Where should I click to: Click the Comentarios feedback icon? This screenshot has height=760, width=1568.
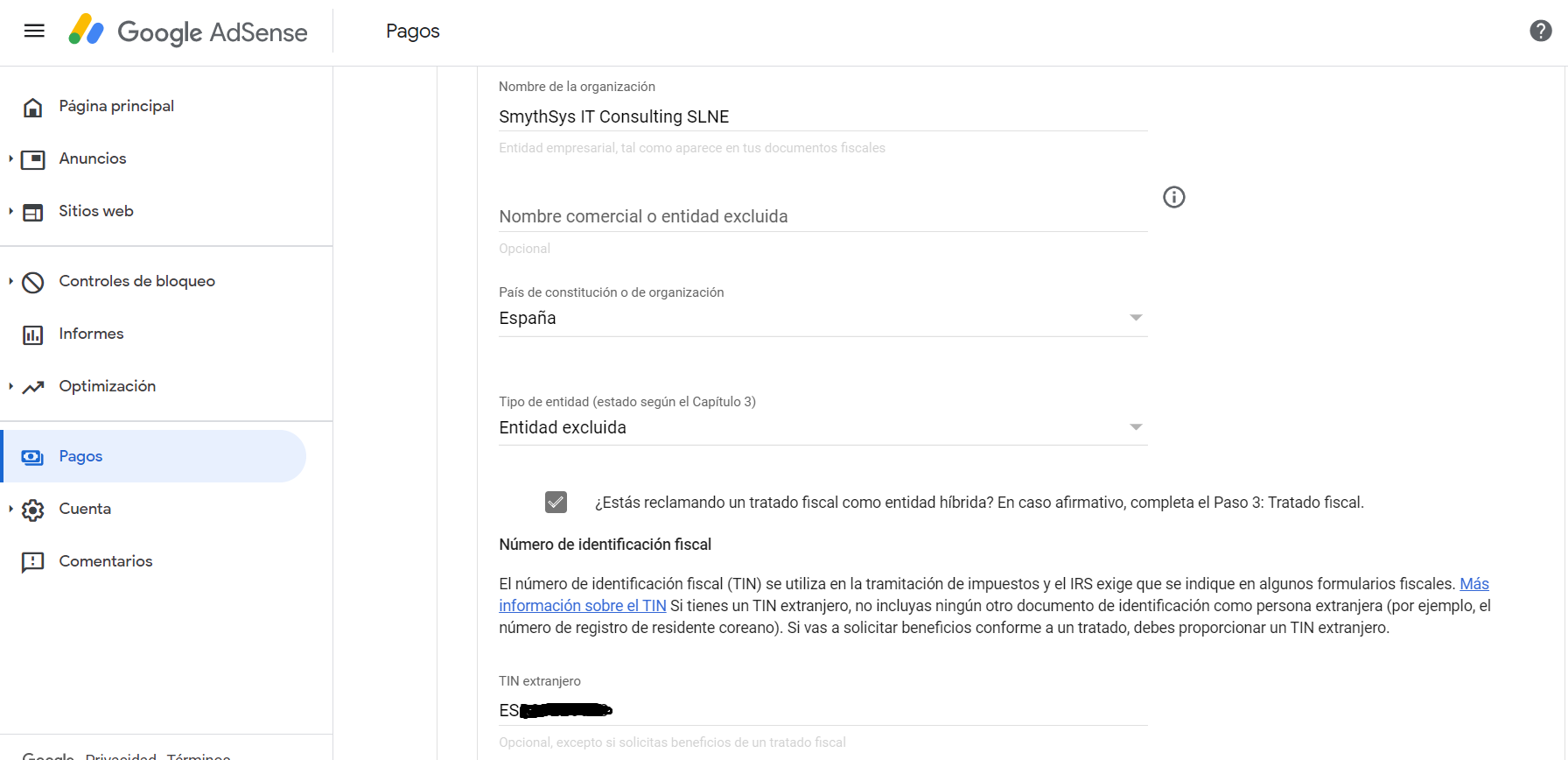pos(33,562)
